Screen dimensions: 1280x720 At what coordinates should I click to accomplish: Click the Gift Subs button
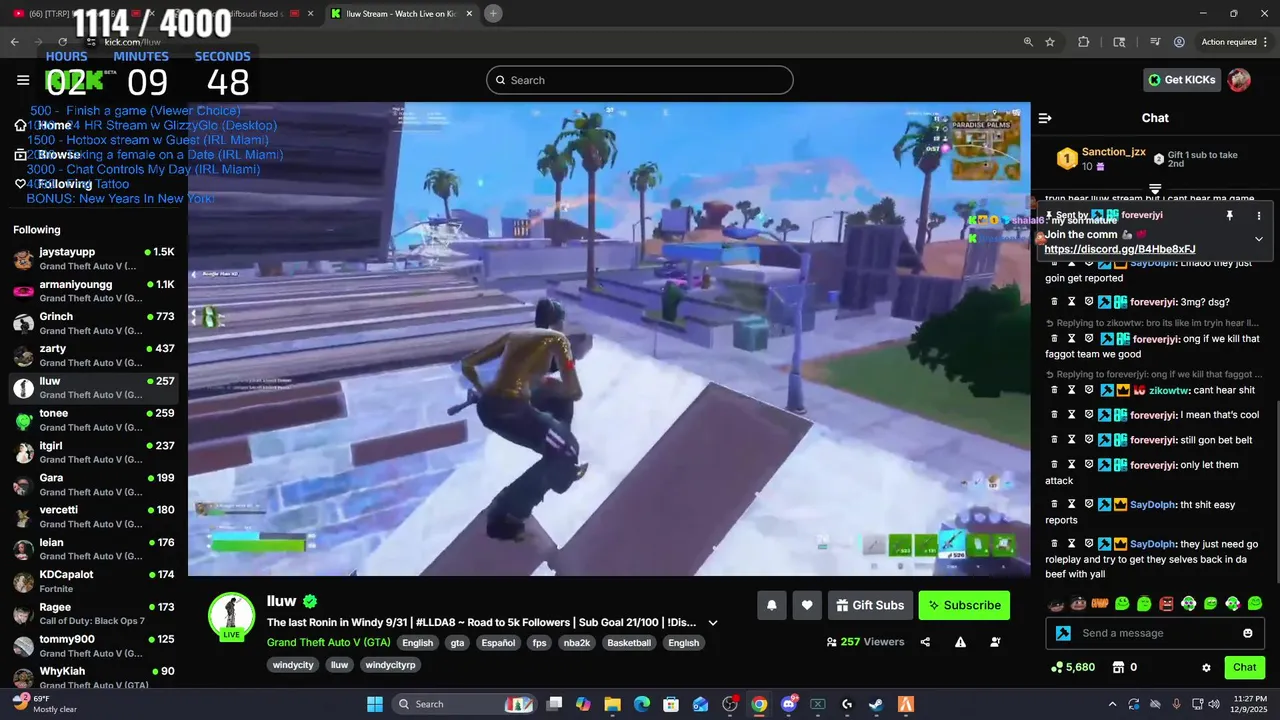(870, 605)
